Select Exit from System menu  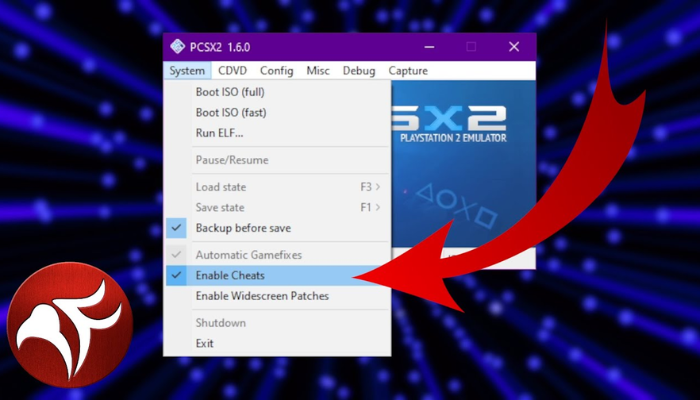(x=277, y=343)
